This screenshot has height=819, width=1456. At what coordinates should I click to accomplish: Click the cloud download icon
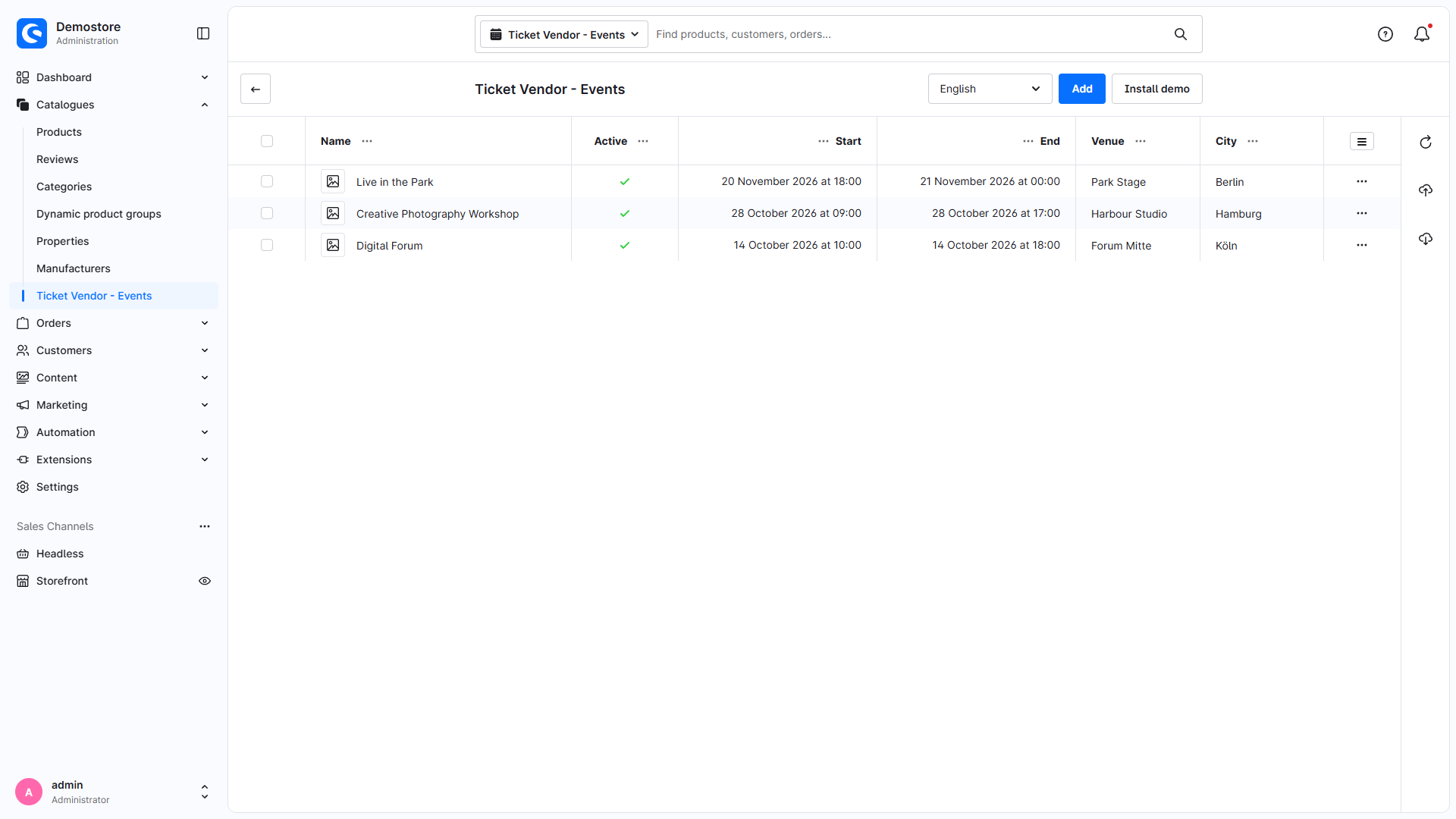(x=1426, y=239)
